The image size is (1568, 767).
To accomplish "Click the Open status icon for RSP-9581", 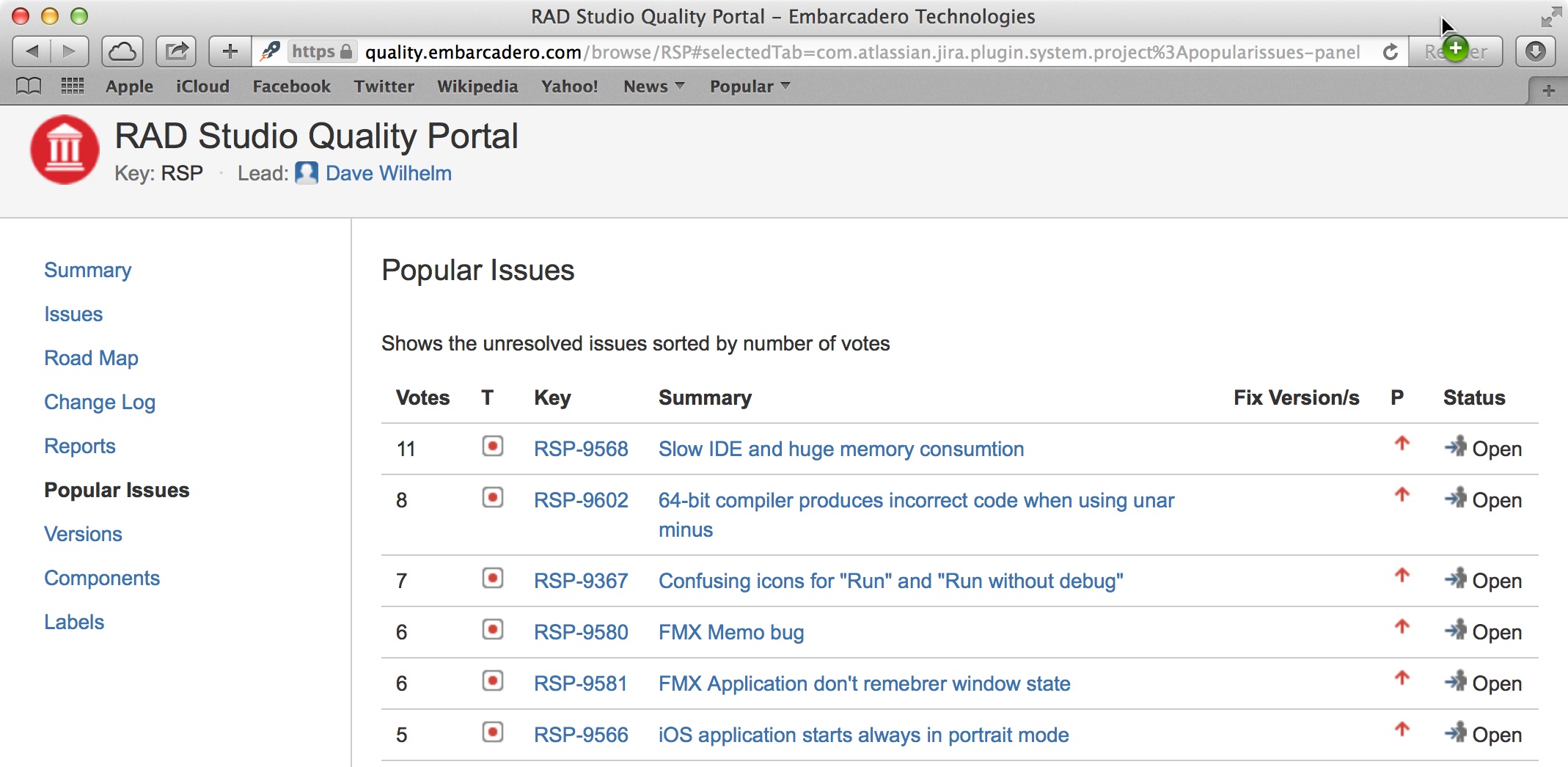I will pyautogui.click(x=1456, y=681).
